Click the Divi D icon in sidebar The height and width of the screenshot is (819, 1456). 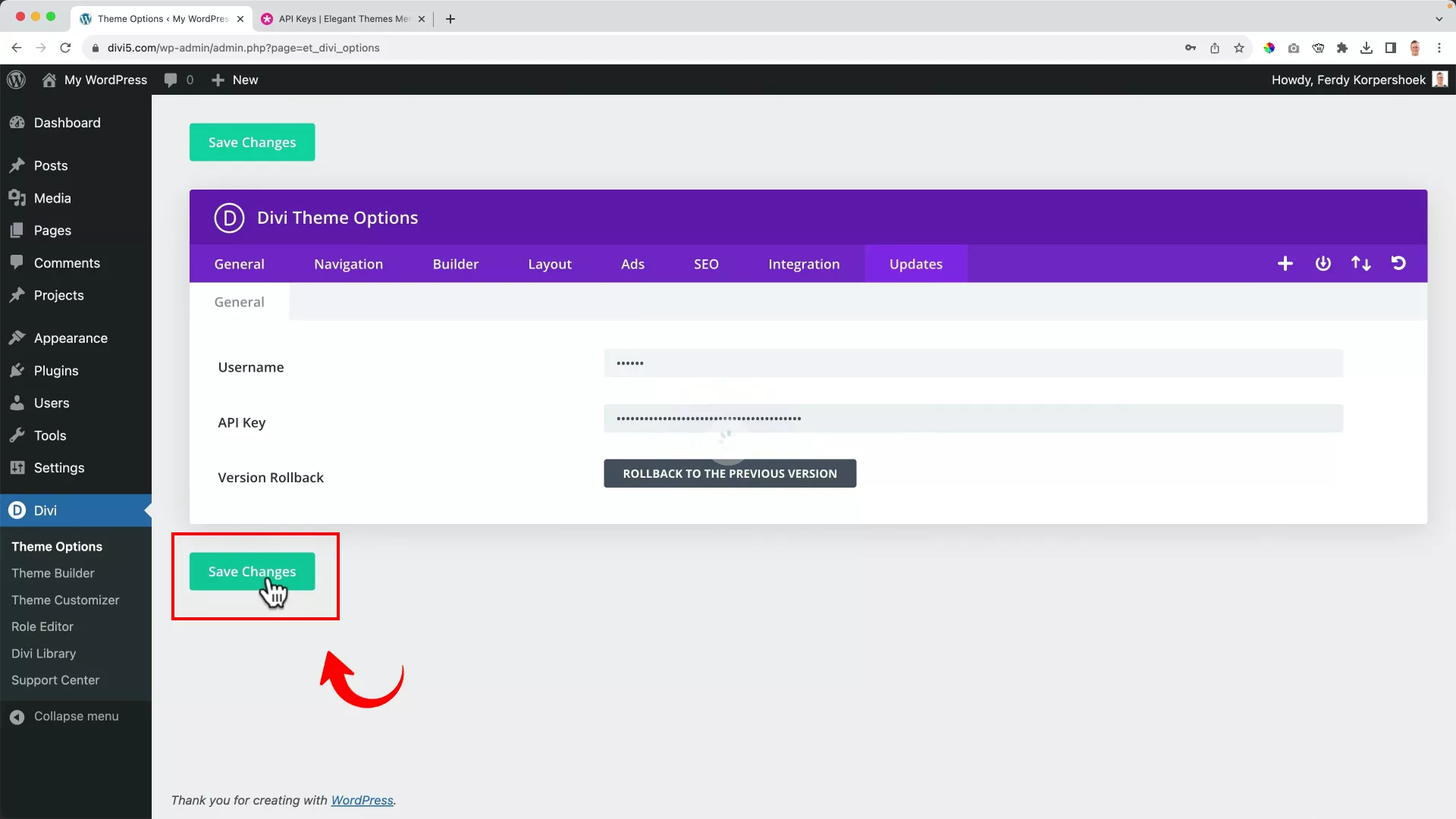17,510
